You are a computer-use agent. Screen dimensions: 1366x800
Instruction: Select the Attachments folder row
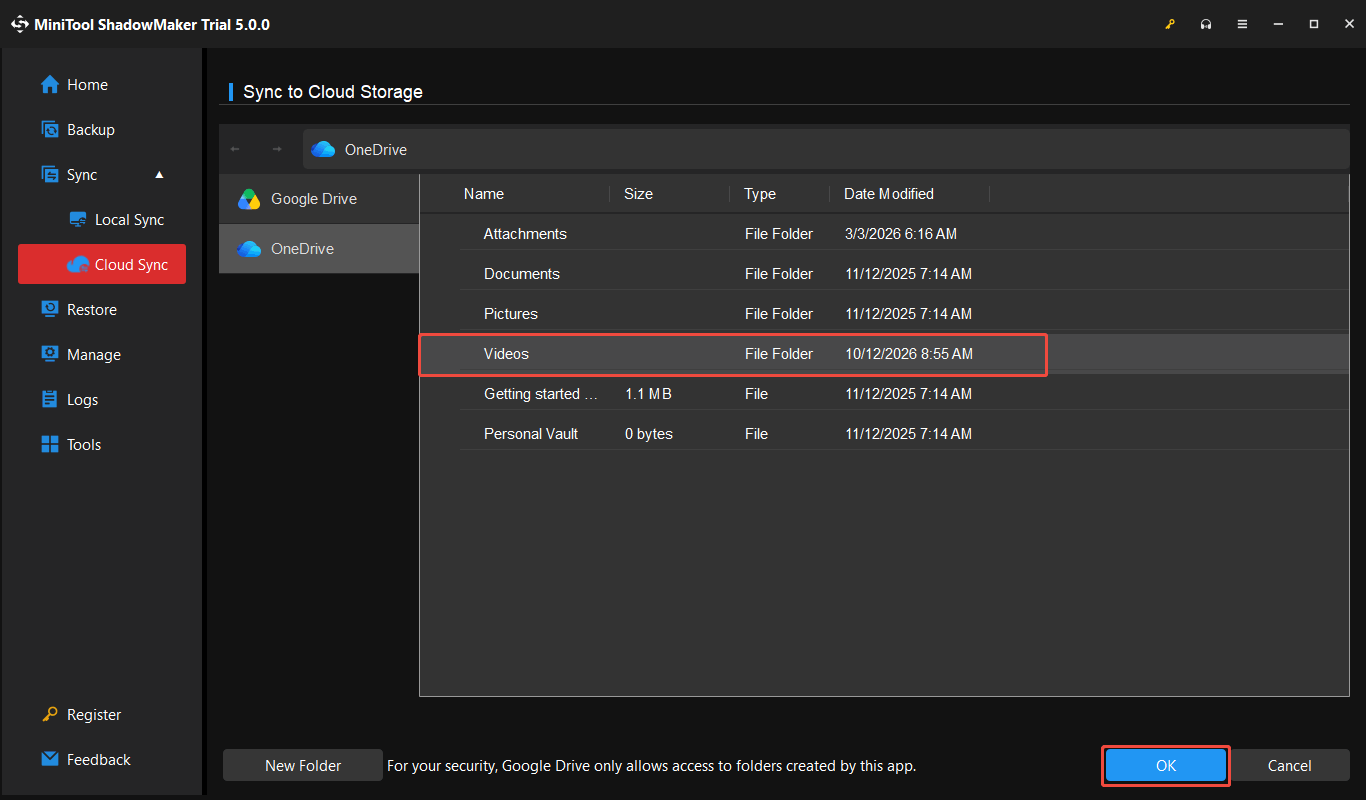click(884, 234)
